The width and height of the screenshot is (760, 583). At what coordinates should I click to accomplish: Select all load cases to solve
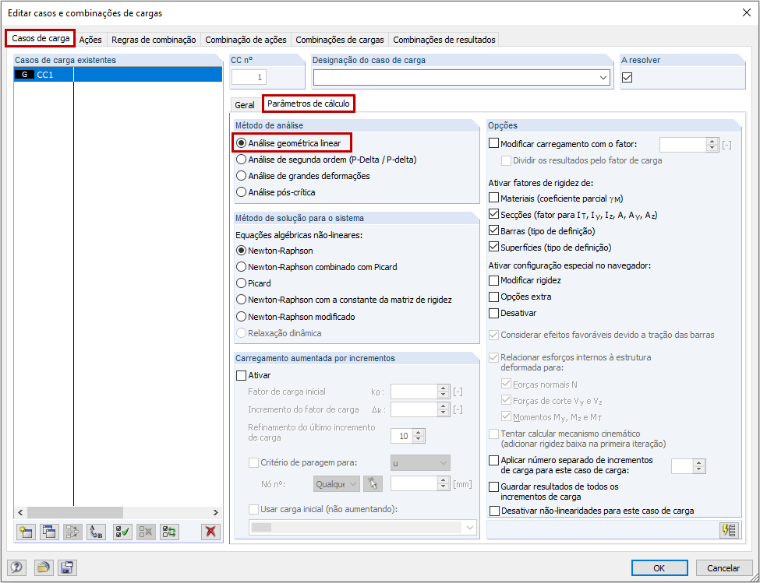pyautogui.click(x=122, y=532)
